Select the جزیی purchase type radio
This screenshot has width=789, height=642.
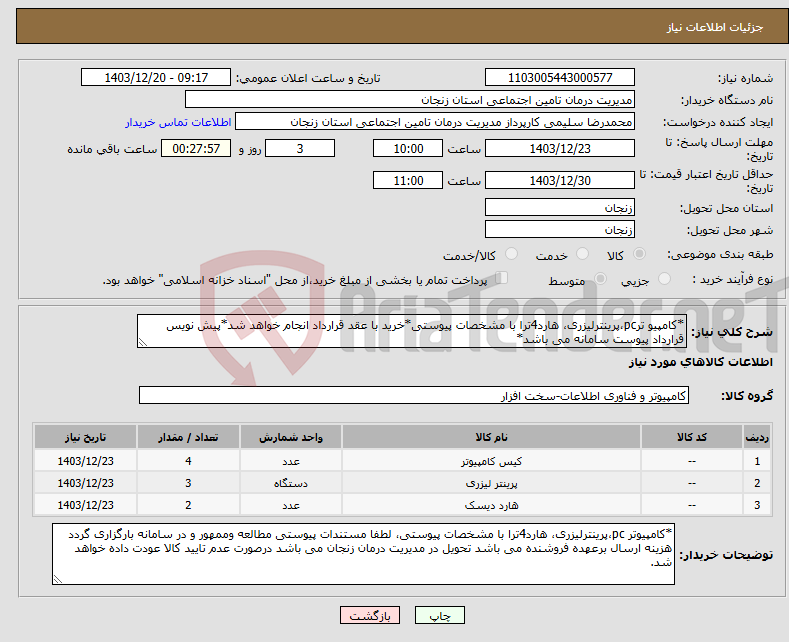(x=664, y=279)
